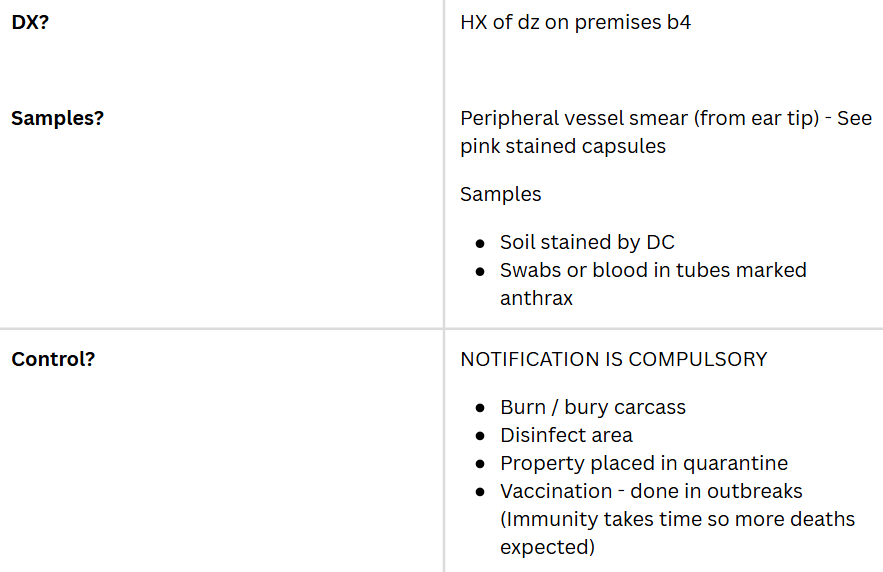Screen dimensions: 883x572
Task: Select the standalone "Samples" subheading
Action: coord(500,194)
